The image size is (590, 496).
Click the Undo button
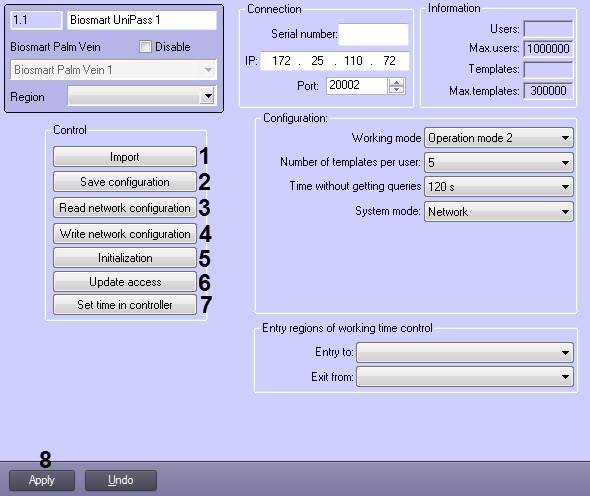(120, 480)
